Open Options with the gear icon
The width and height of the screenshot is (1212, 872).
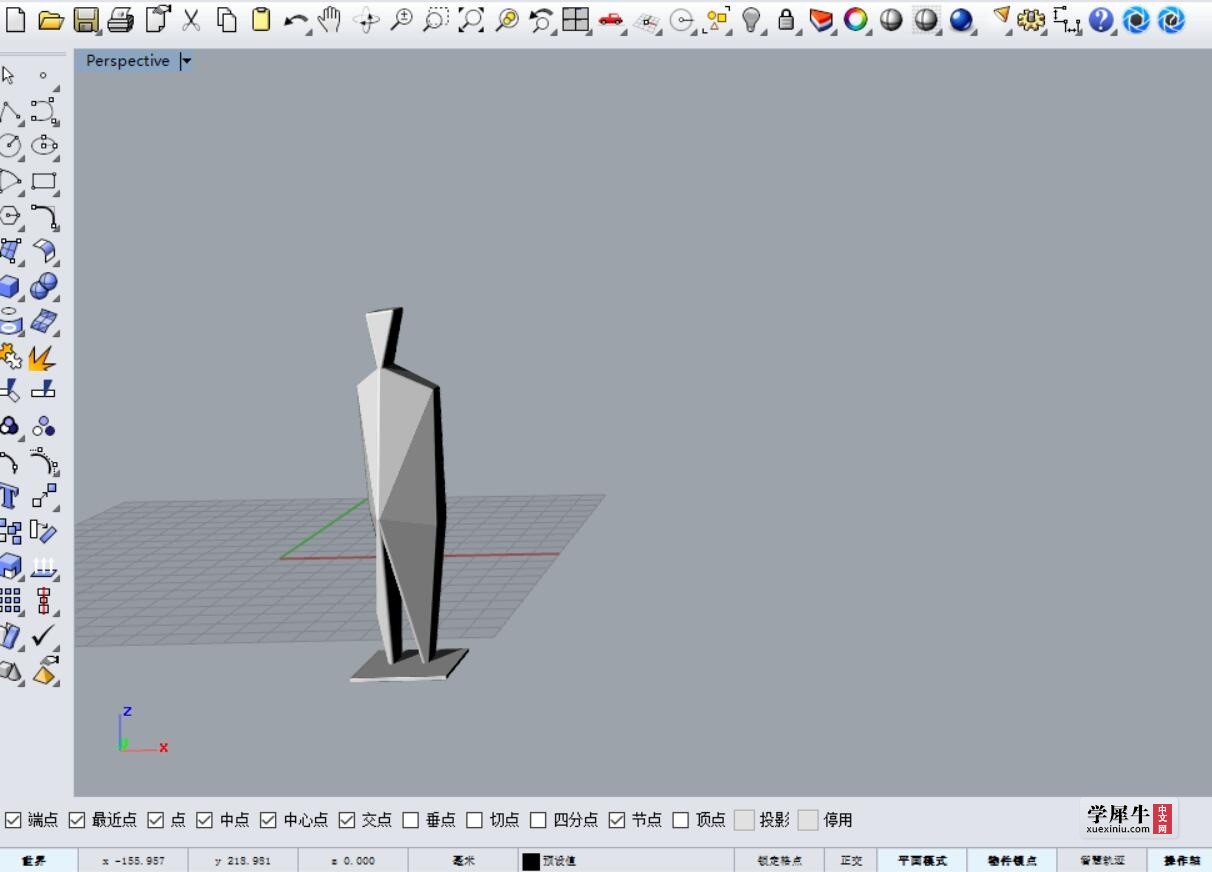1031,19
